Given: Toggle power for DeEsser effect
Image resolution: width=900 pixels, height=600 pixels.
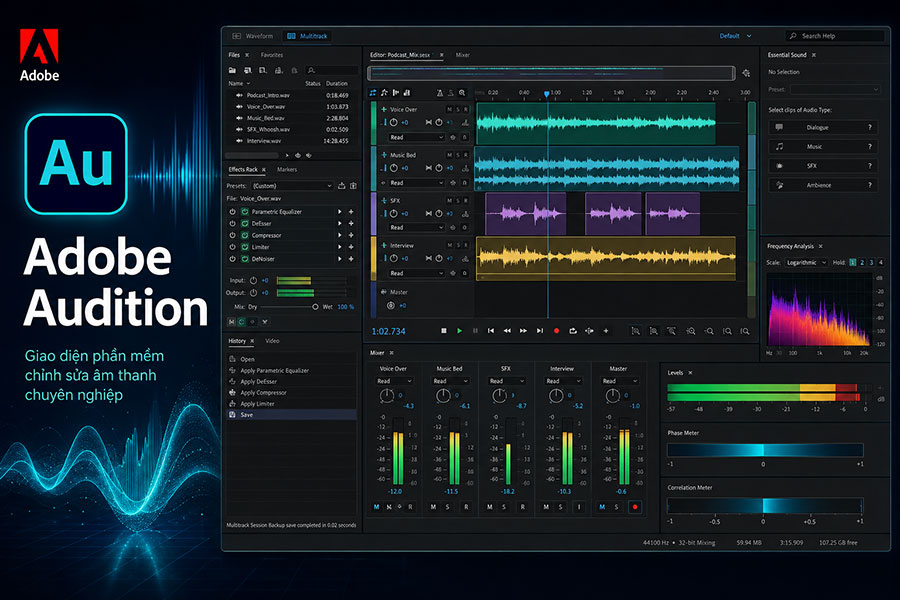Looking at the screenshot, I should (x=232, y=223).
